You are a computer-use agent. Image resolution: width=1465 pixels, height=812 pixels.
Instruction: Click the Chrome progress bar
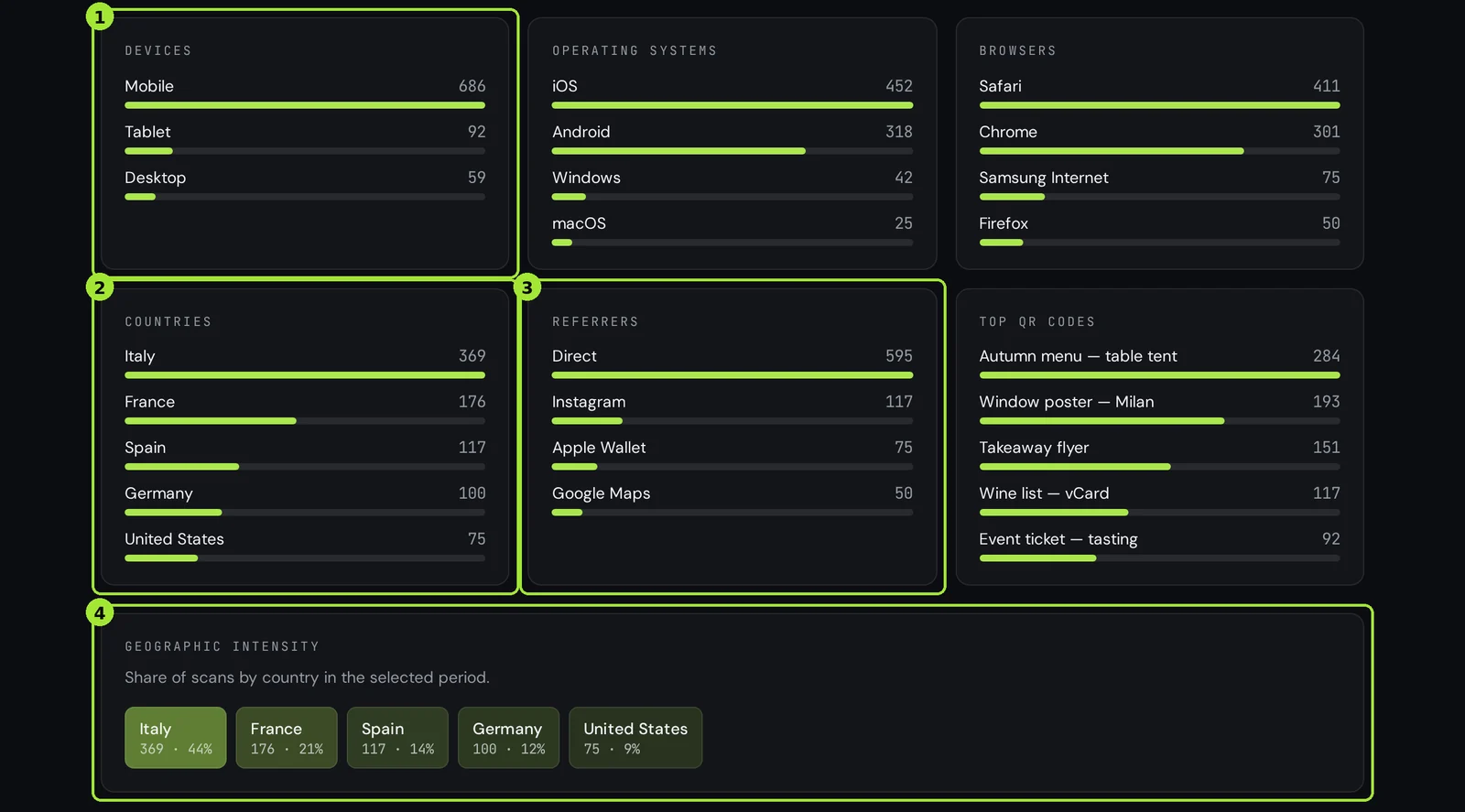pyautogui.click(x=1159, y=151)
